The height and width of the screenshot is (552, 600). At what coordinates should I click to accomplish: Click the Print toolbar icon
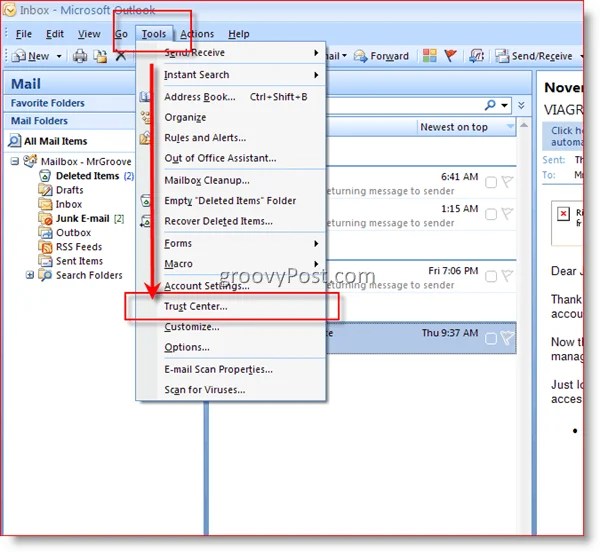click(80, 56)
